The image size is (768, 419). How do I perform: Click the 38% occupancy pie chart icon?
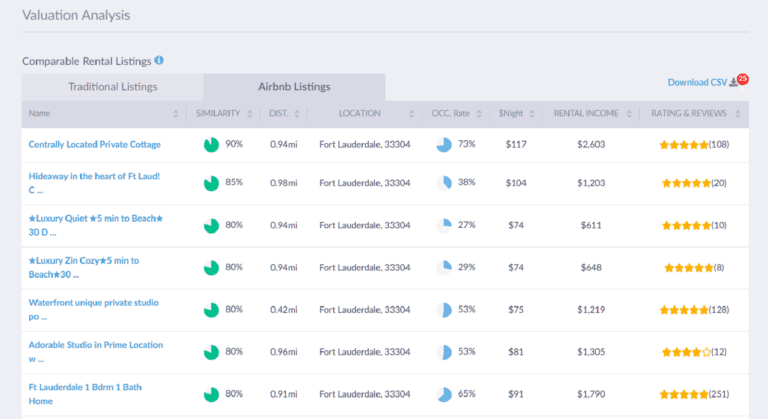[x=444, y=183]
